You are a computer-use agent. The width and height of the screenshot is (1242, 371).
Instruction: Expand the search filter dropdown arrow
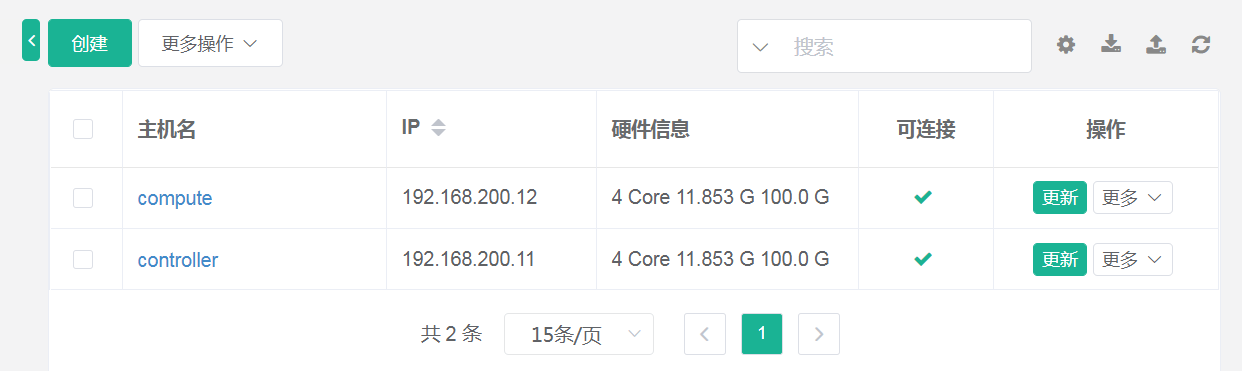coord(760,47)
